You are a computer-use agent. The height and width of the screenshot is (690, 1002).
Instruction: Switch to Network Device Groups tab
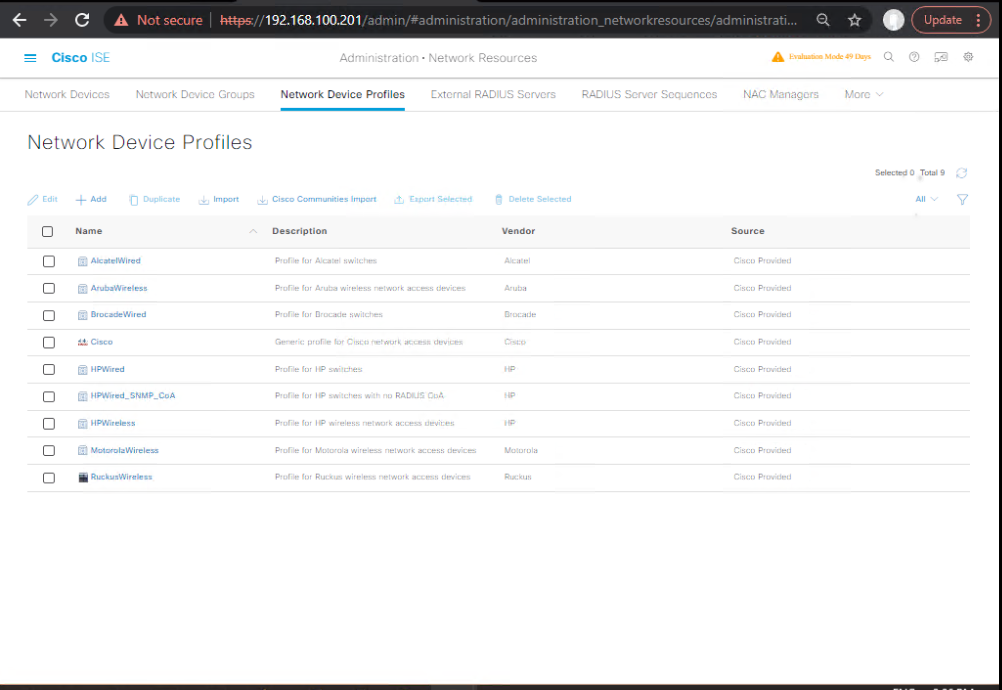[195, 95]
